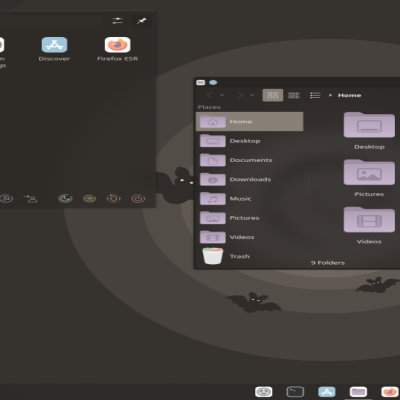Select Downloads in the Places panel
The width and height of the screenshot is (400, 400).
pyautogui.click(x=250, y=179)
